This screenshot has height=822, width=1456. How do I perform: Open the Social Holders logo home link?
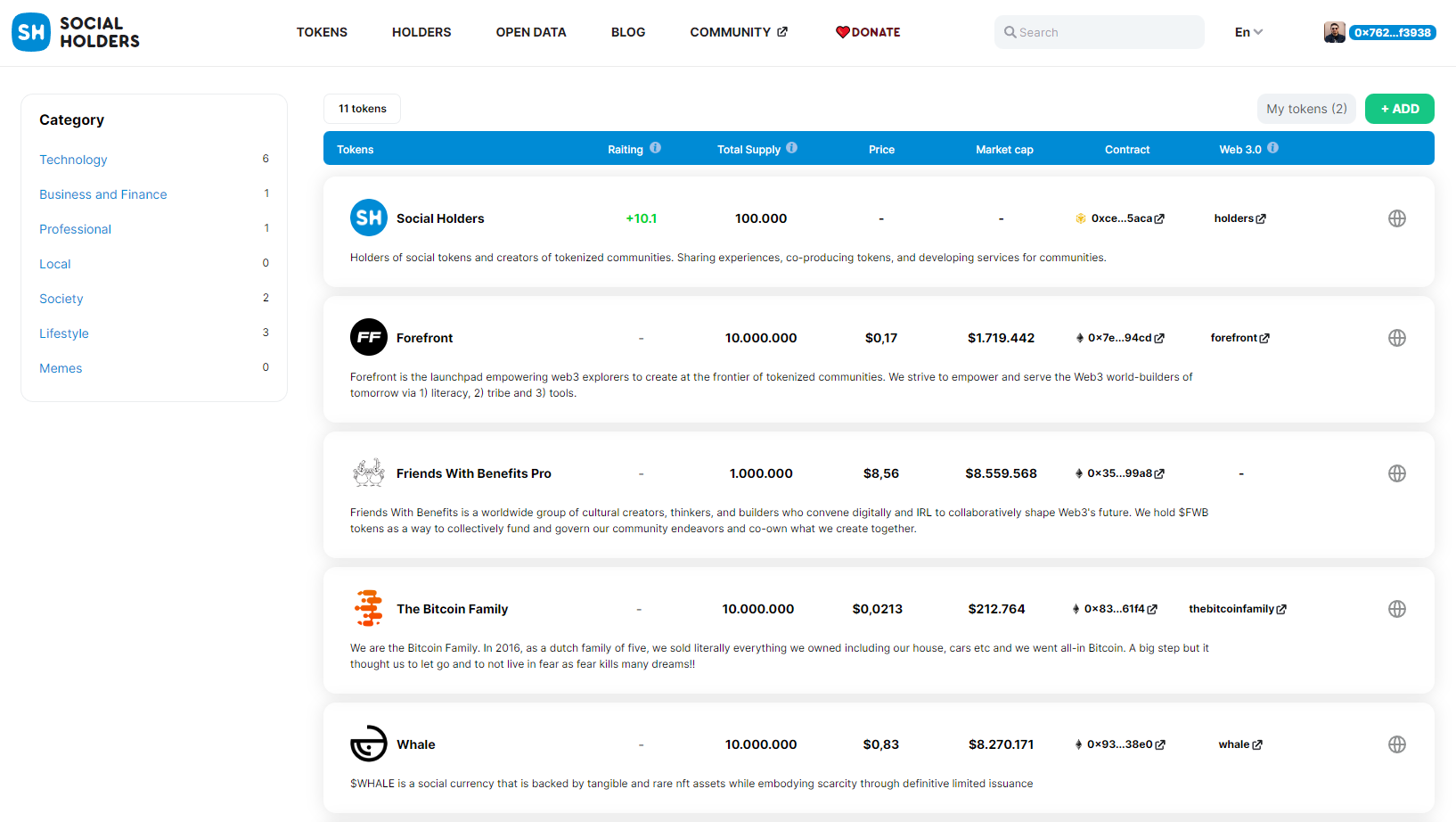pos(76,32)
